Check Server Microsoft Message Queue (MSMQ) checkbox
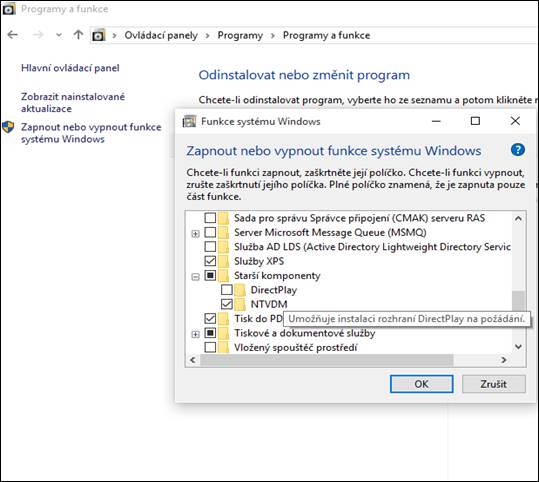539x482 pixels. click(x=210, y=232)
